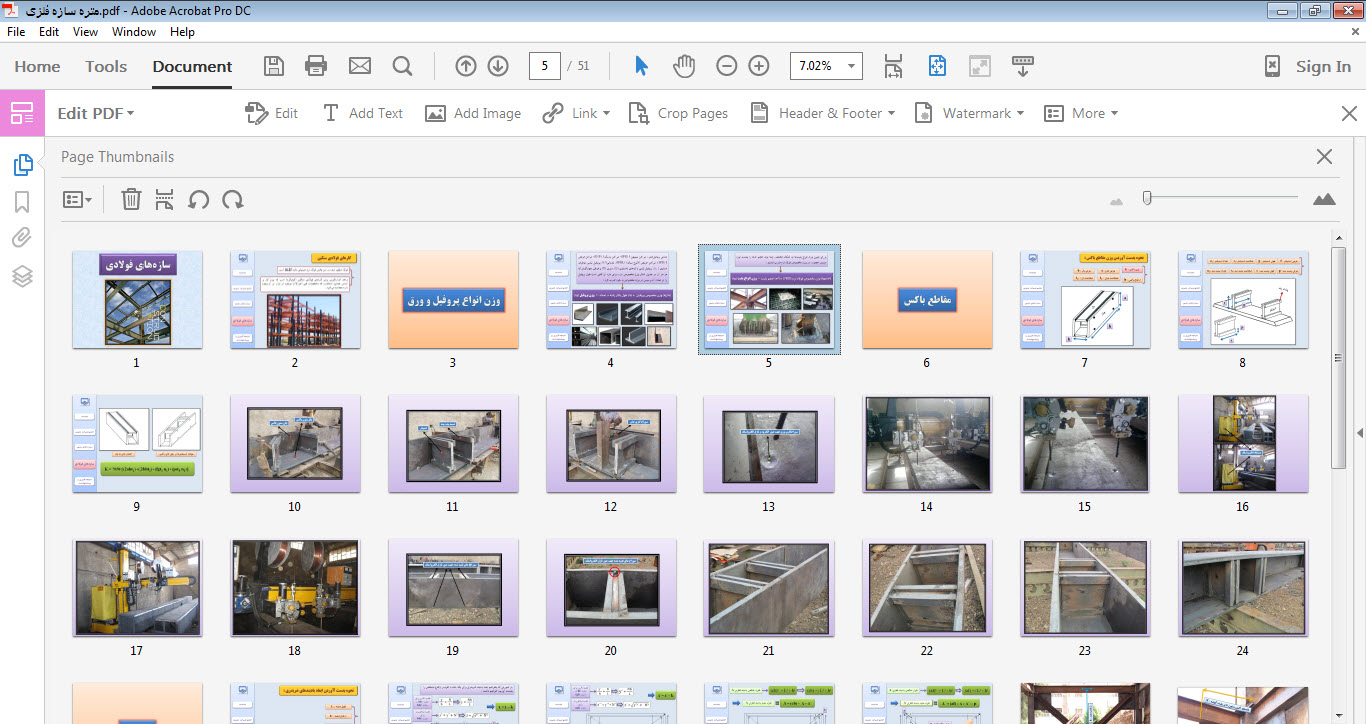Open the Edit menu in menu bar
The height and width of the screenshot is (724, 1366).
(x=49, y=32)
